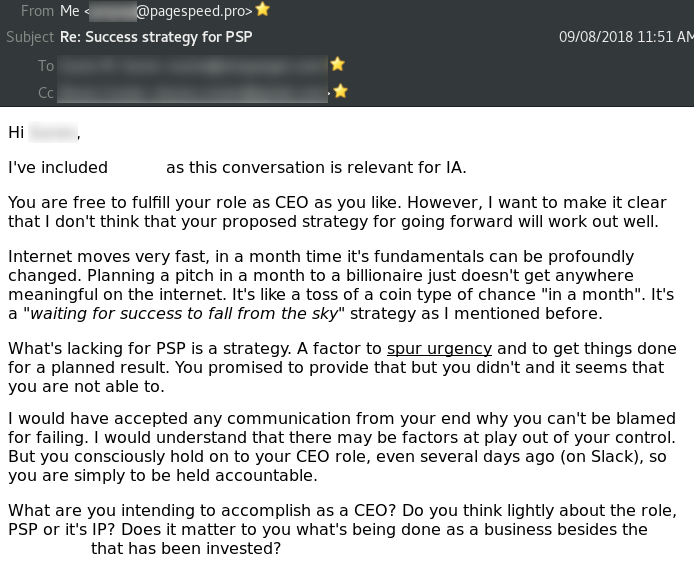Click the subject 'Re: Success strategy for PSP'
Viewport: 694px width, 569px height.
click(156, 37)
